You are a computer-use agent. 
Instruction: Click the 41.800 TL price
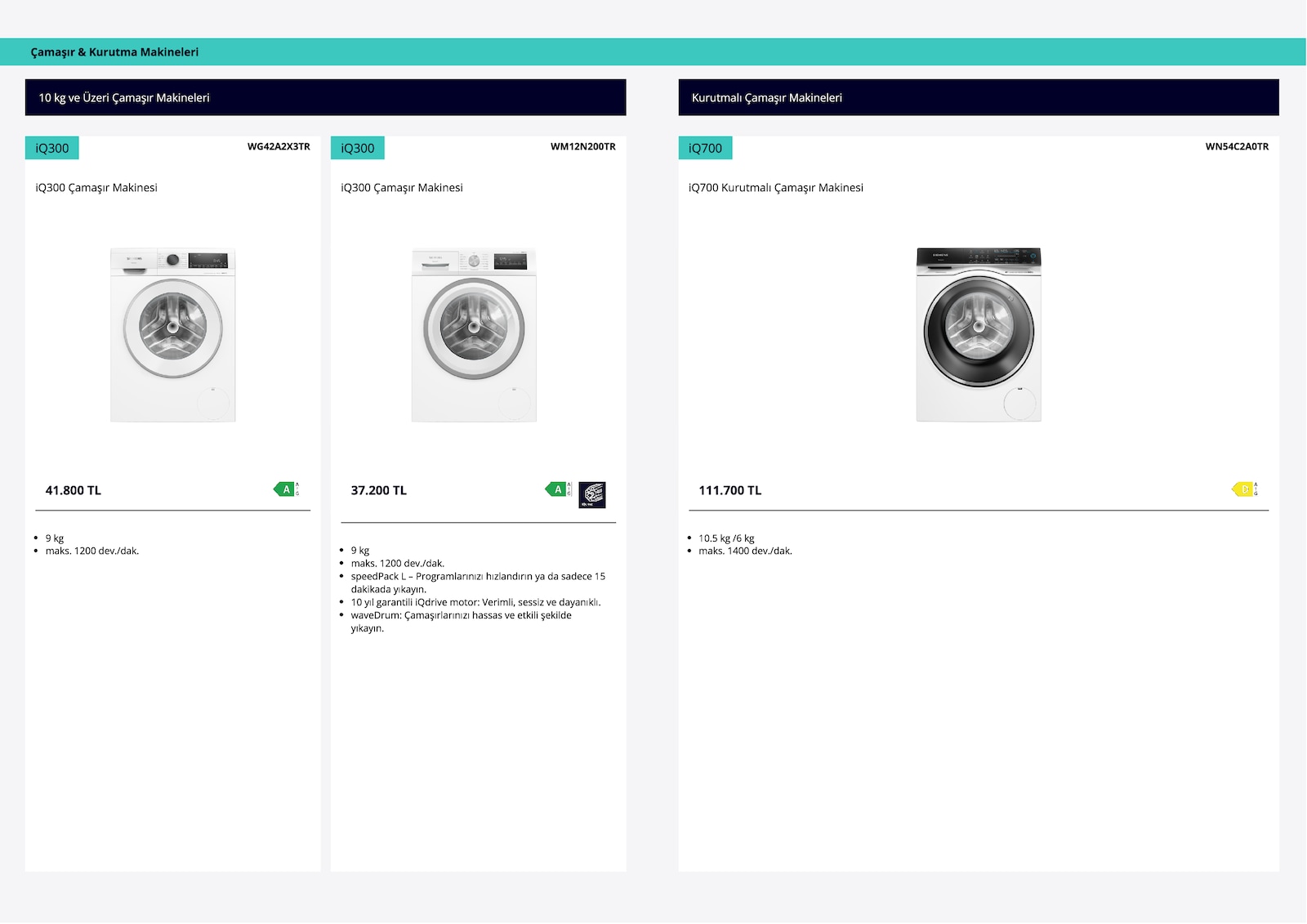point(74,490)
